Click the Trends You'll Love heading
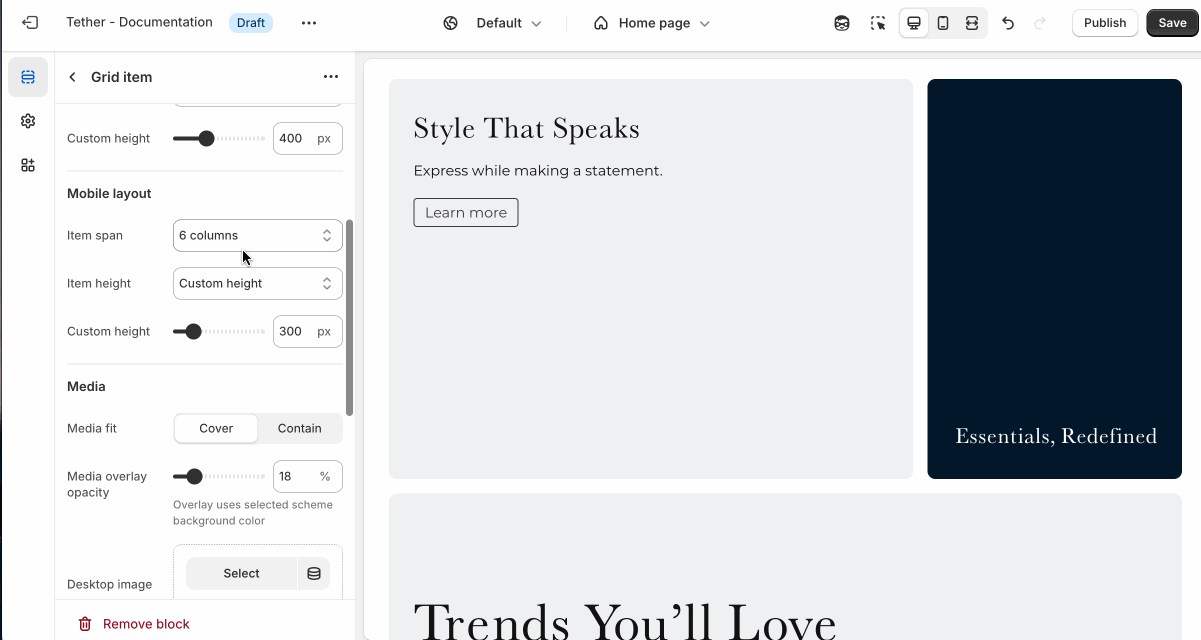 [624, 620]
